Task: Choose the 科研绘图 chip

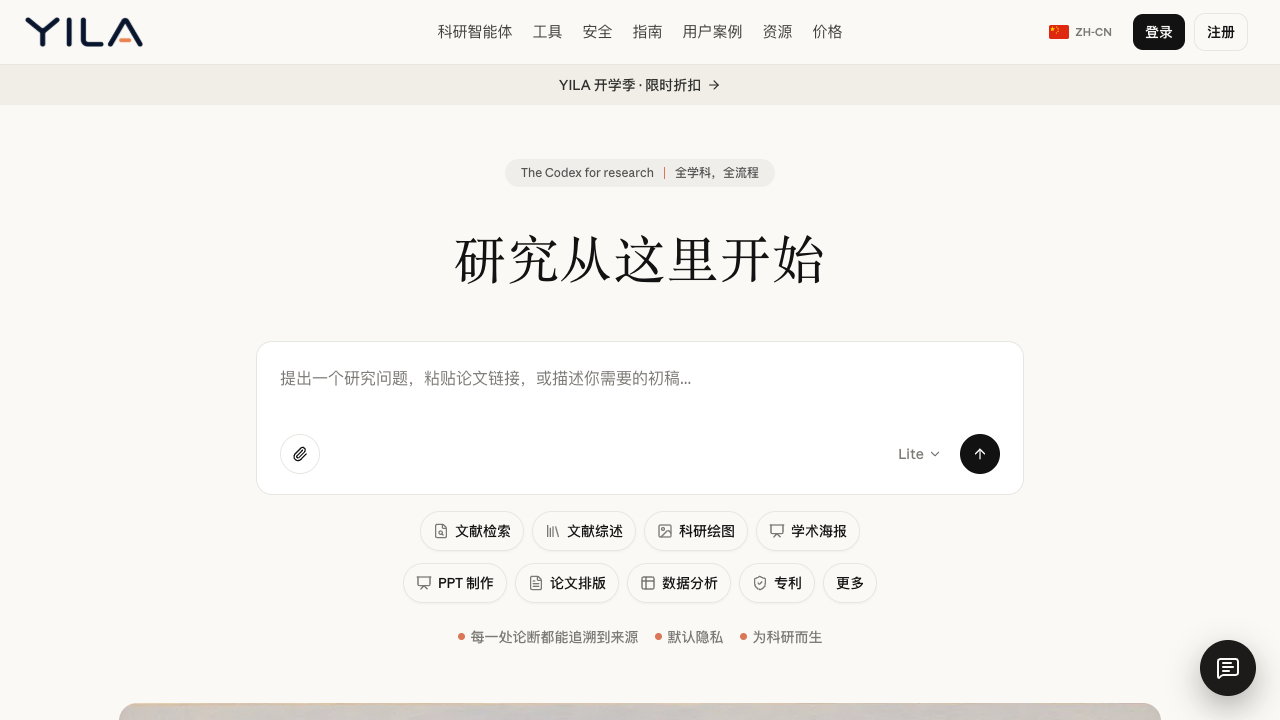Action: (x=696, y=531)
